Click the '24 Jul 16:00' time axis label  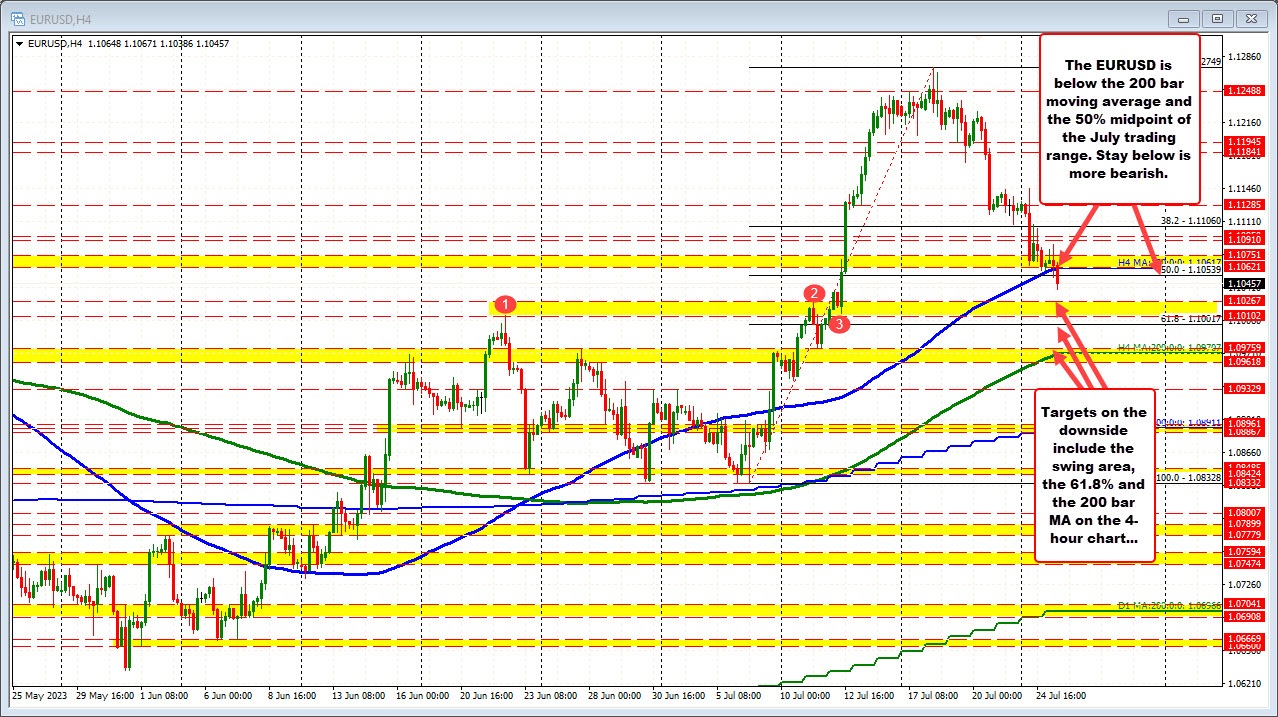click(x=1061, y=695)
